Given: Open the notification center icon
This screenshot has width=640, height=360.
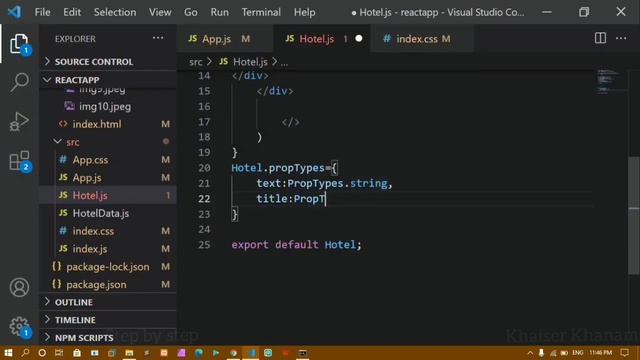Looking at the screenshot, I should pos(624,353).
